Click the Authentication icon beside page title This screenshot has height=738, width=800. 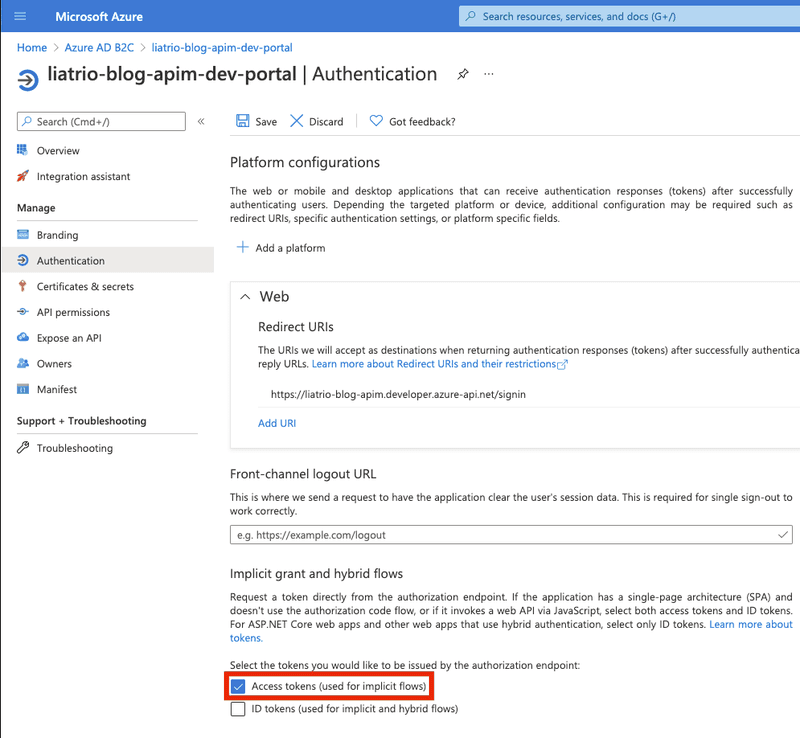28,80
